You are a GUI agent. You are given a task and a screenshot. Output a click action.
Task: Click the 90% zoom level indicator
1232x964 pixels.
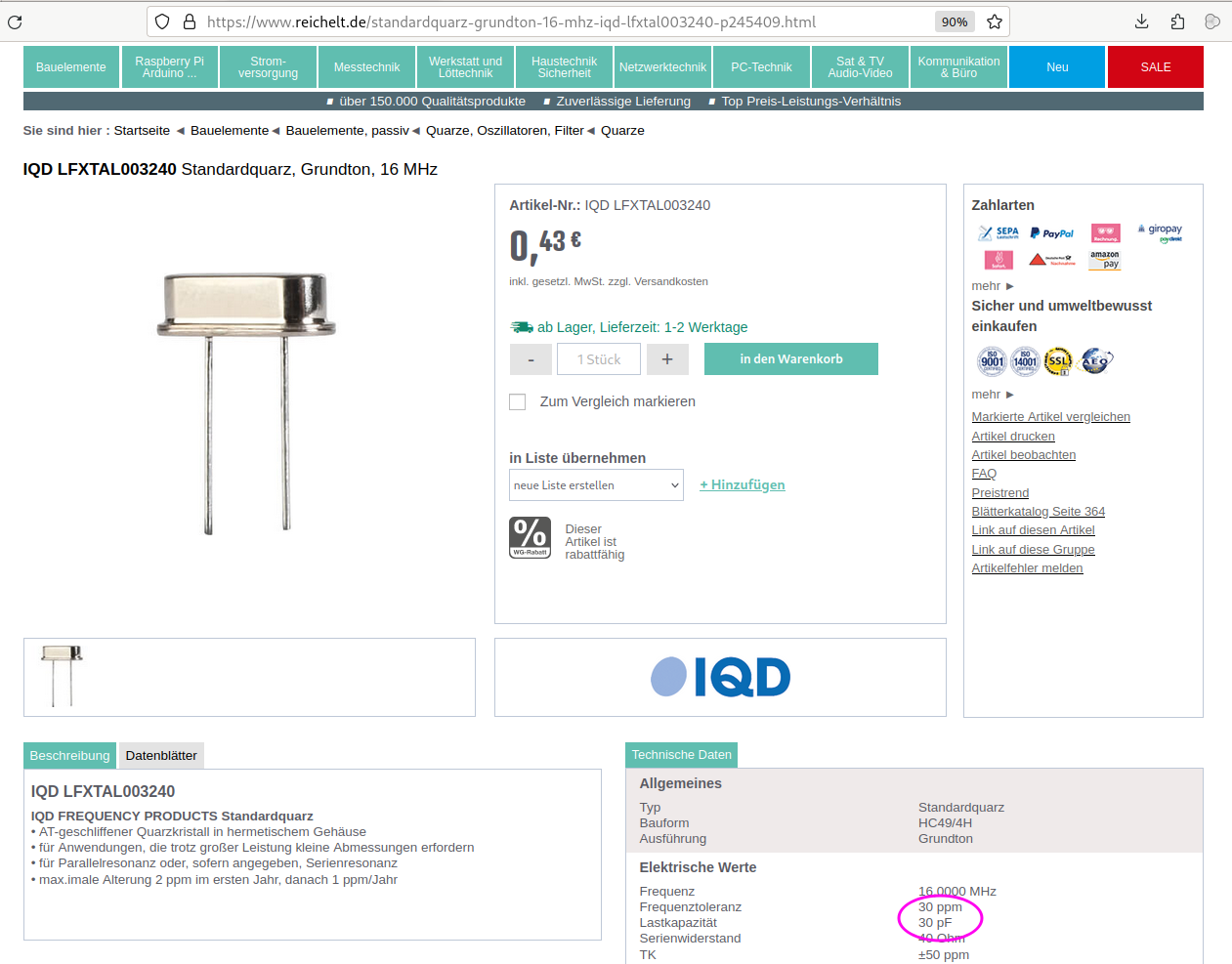[x=955, y=21]
